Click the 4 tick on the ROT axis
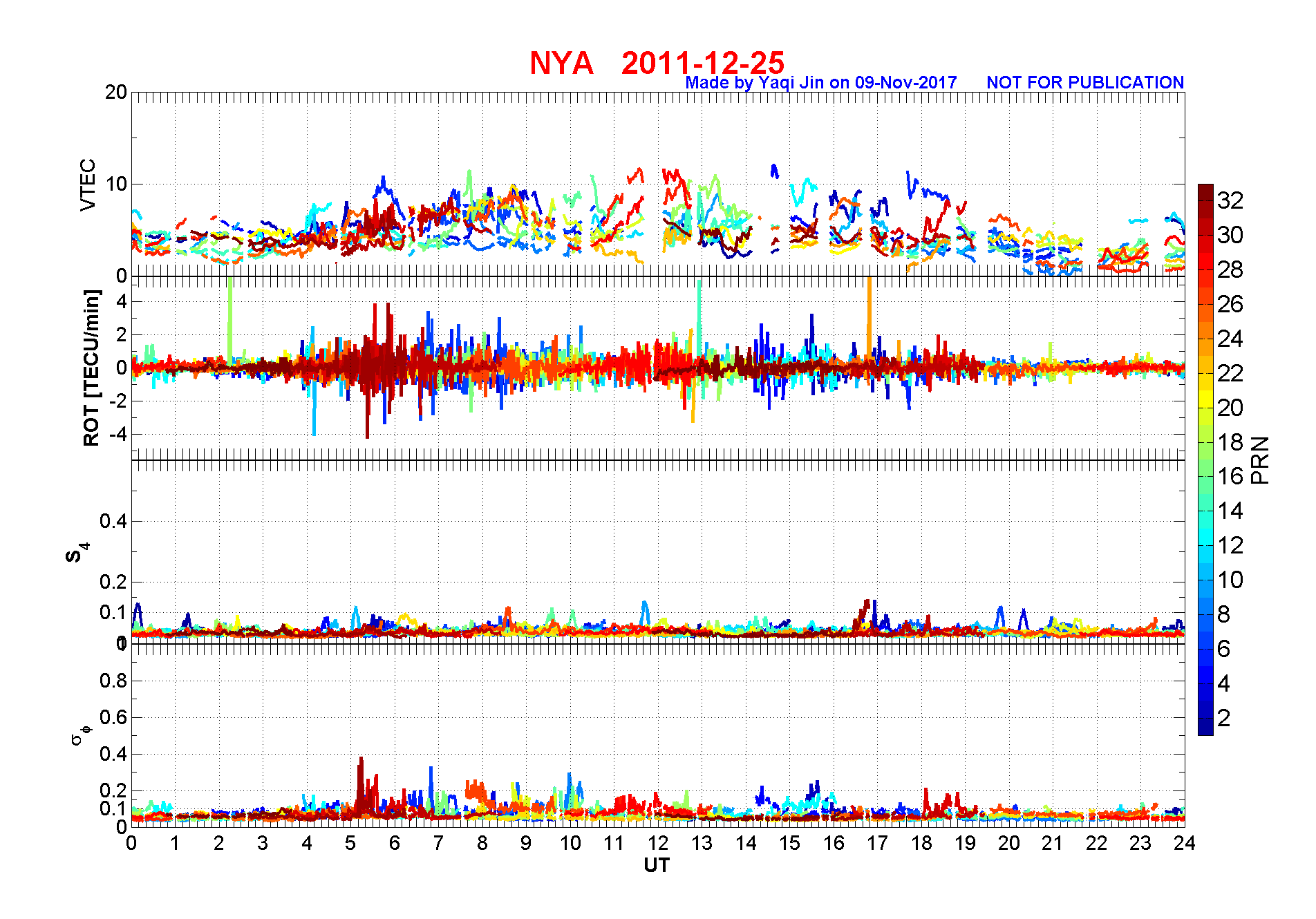The height and width of the screenshot is (919, 1316). tap(122, 301)
